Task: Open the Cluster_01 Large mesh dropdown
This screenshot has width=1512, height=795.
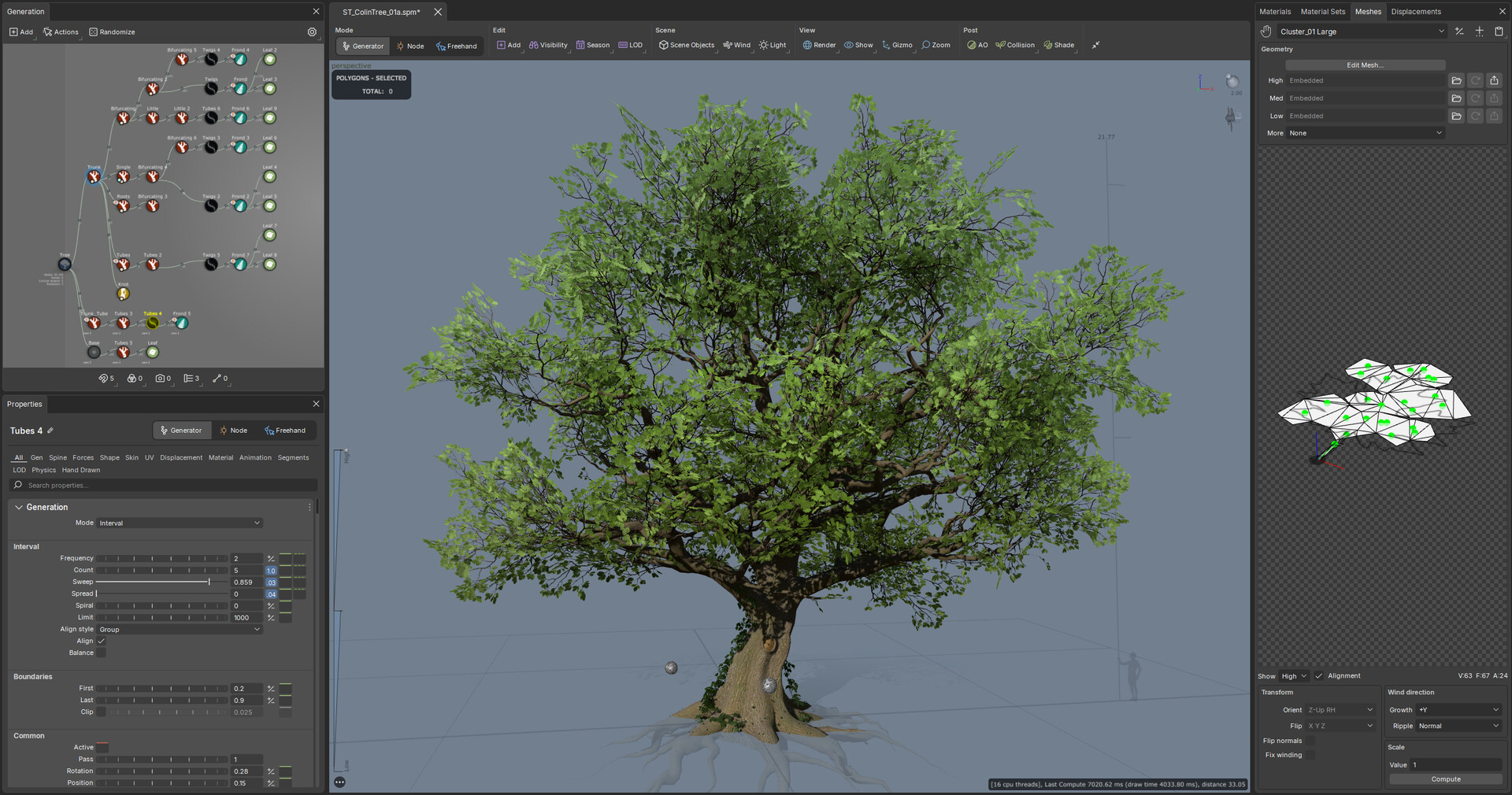Action: pos(1362,32)
